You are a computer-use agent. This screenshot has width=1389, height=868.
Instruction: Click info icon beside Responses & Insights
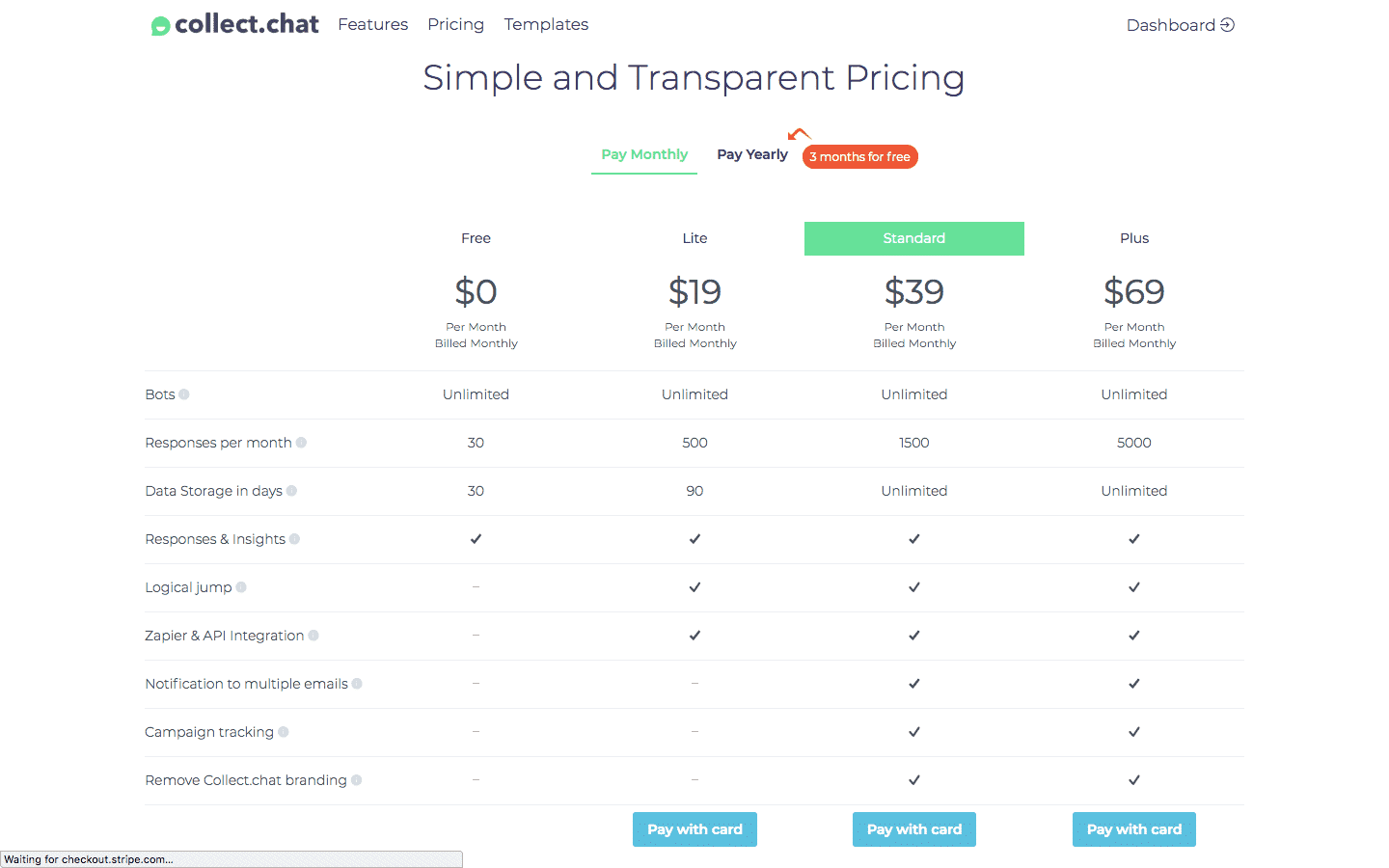[x=294, y=539]
